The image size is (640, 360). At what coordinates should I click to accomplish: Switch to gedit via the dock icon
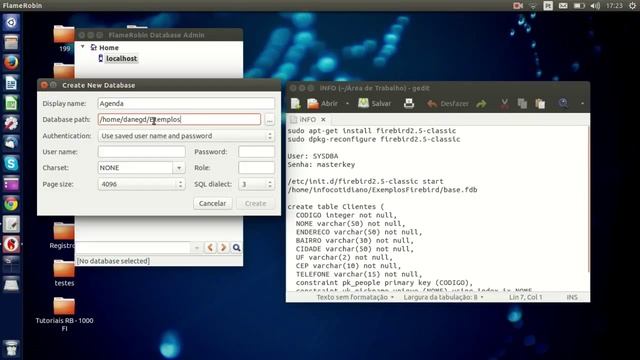pos(11,224)
